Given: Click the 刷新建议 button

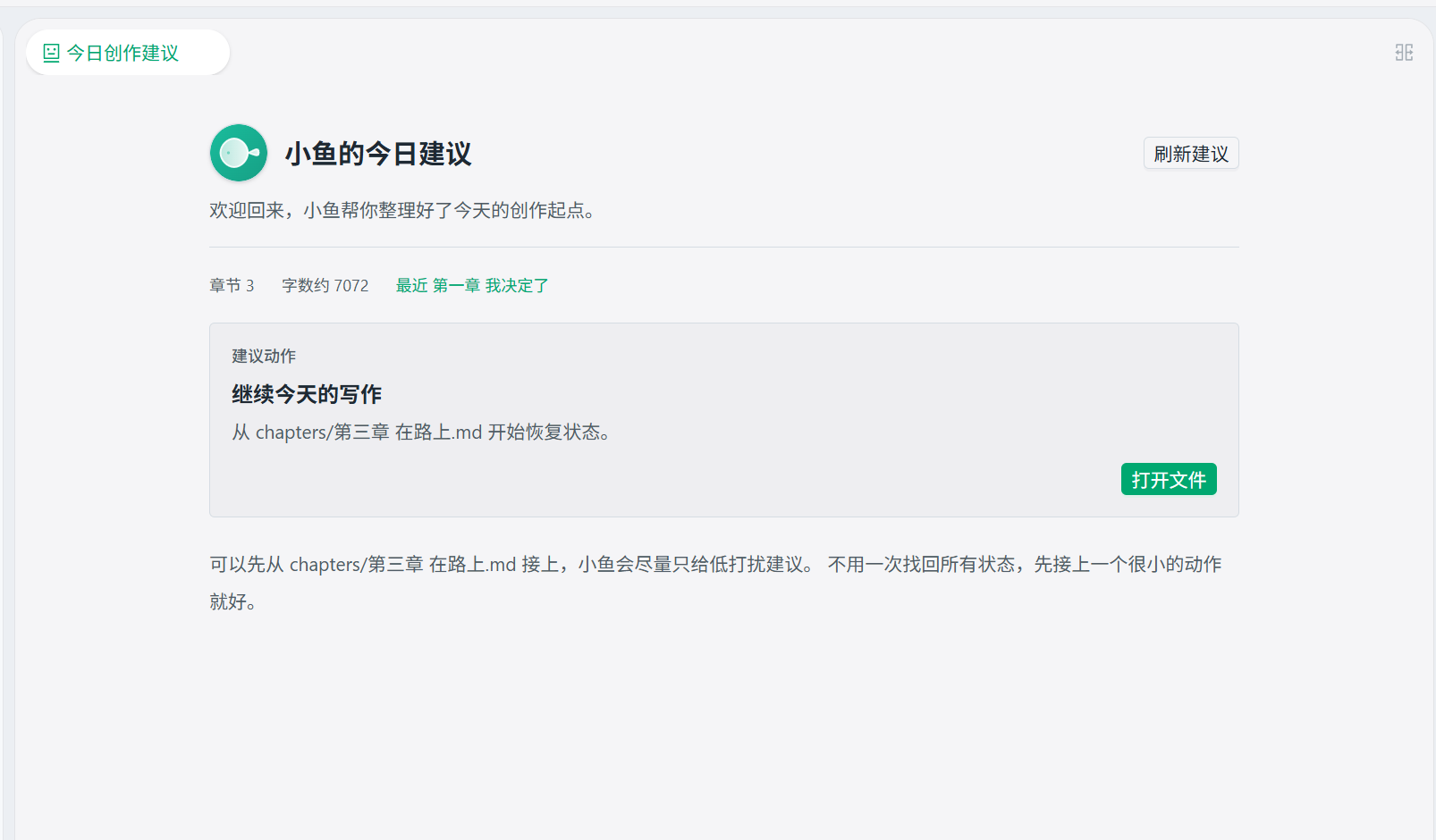Looking at the screenshot, I should (x=1191, y=154).
